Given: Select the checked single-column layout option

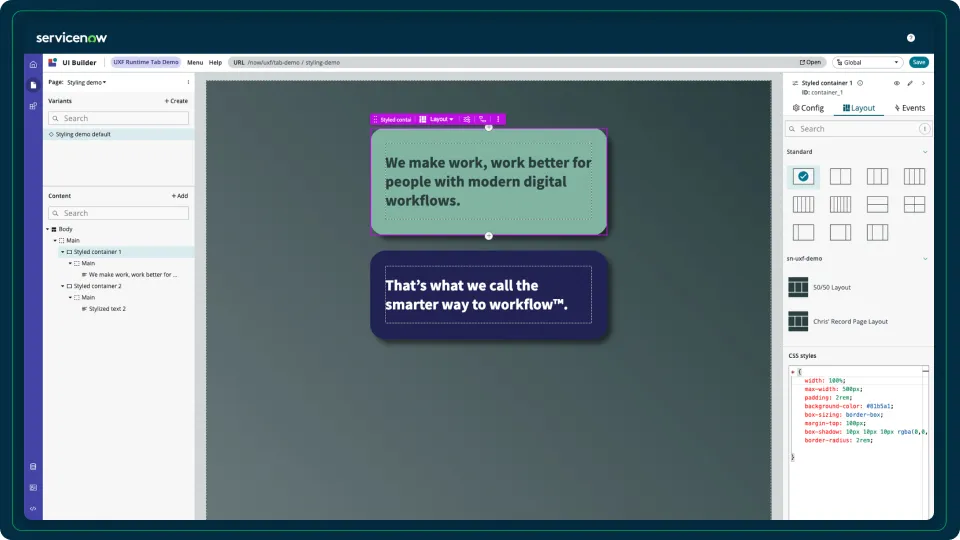Looking at the screenshot, I should click(x=803, y=176).
